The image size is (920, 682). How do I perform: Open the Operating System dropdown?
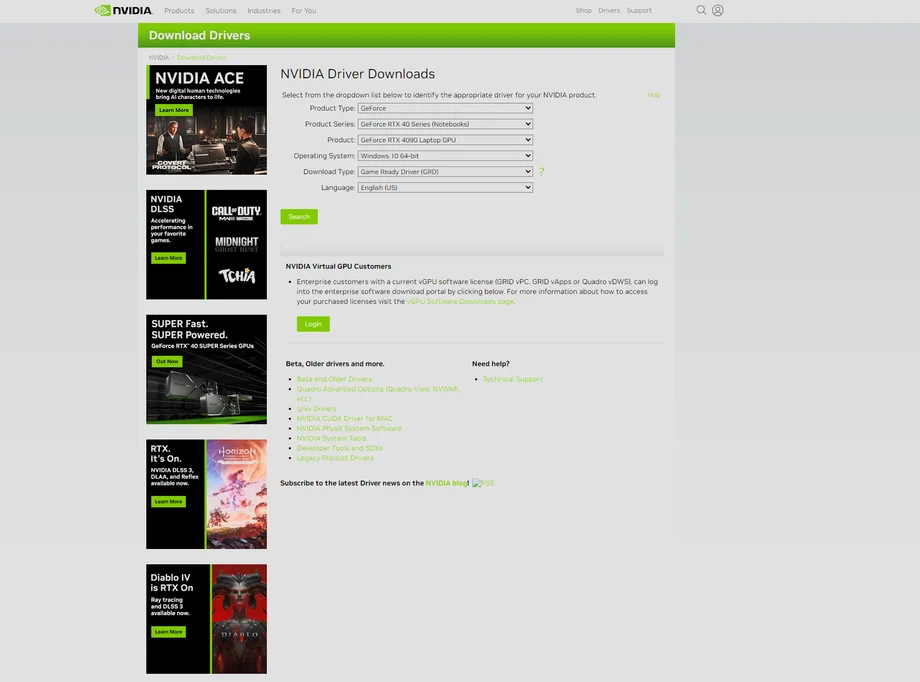click(445, 156)
